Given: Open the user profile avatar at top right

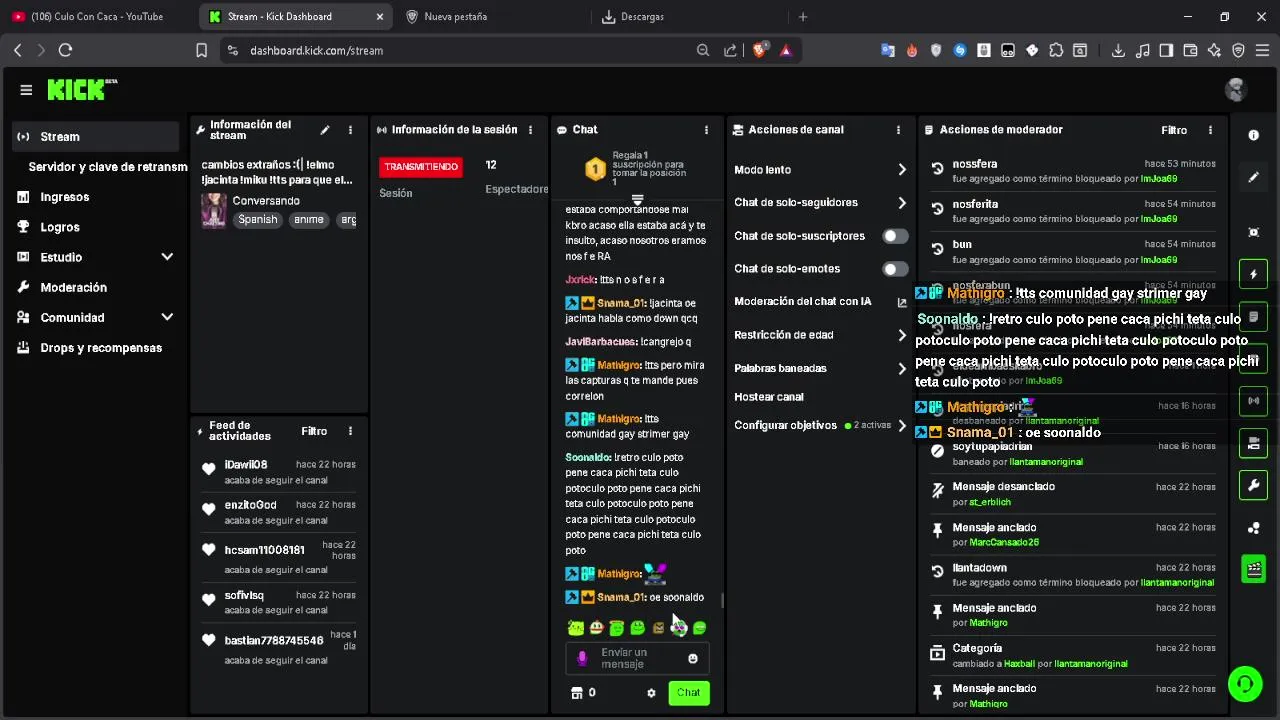Looking at the screenshot, I should tap(1236, 90).
